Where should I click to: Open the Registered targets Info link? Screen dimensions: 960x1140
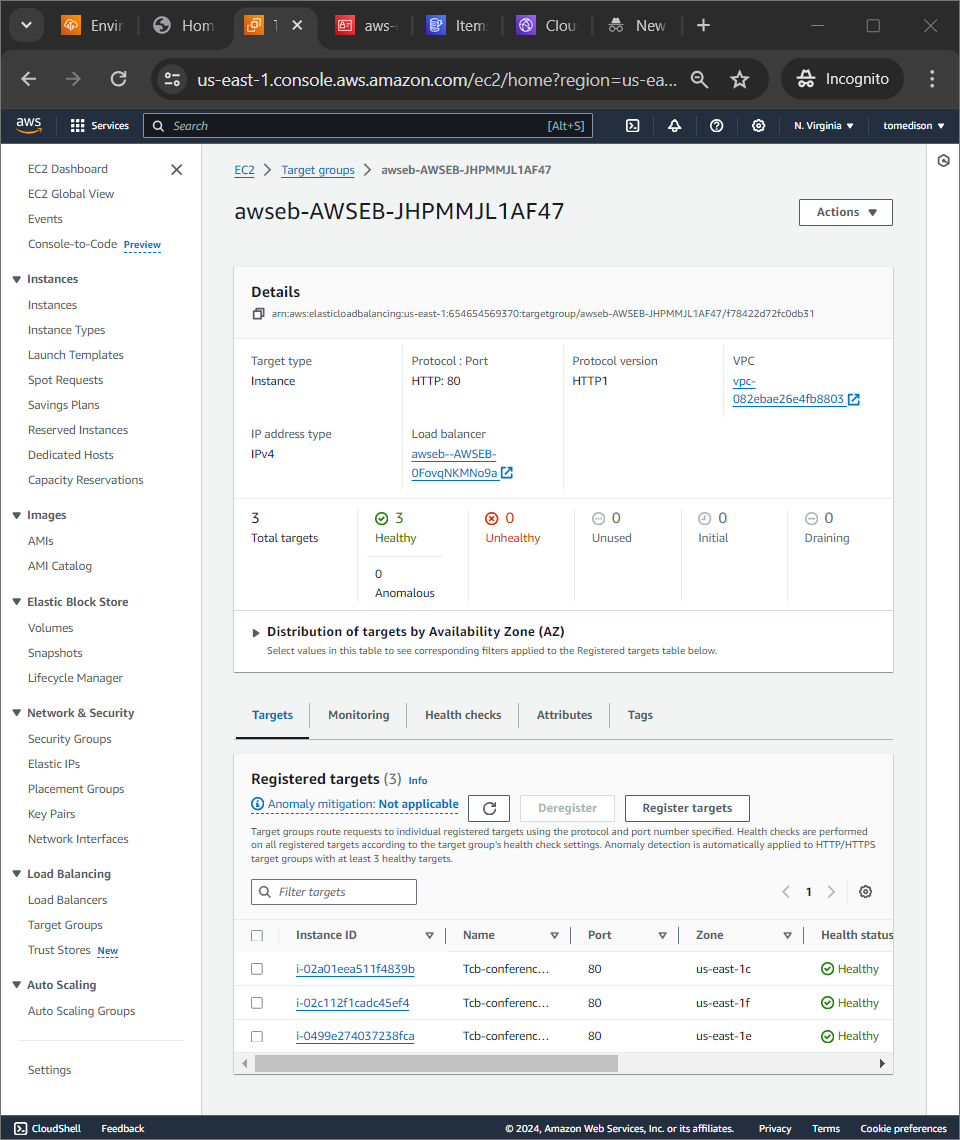pyautogui.click(x=418, y=781)
